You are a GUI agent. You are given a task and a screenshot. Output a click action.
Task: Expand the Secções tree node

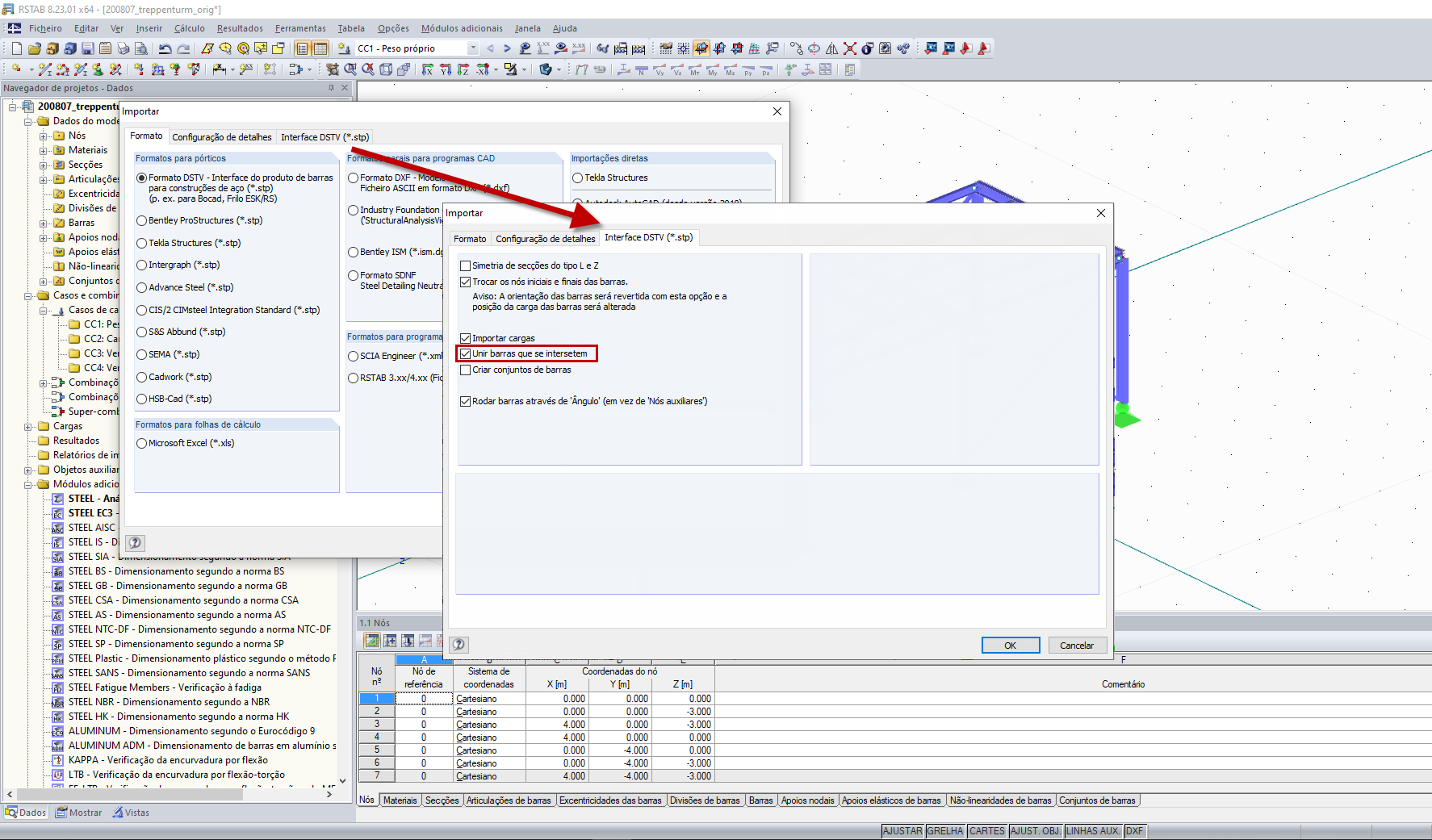tap(44, 165)
